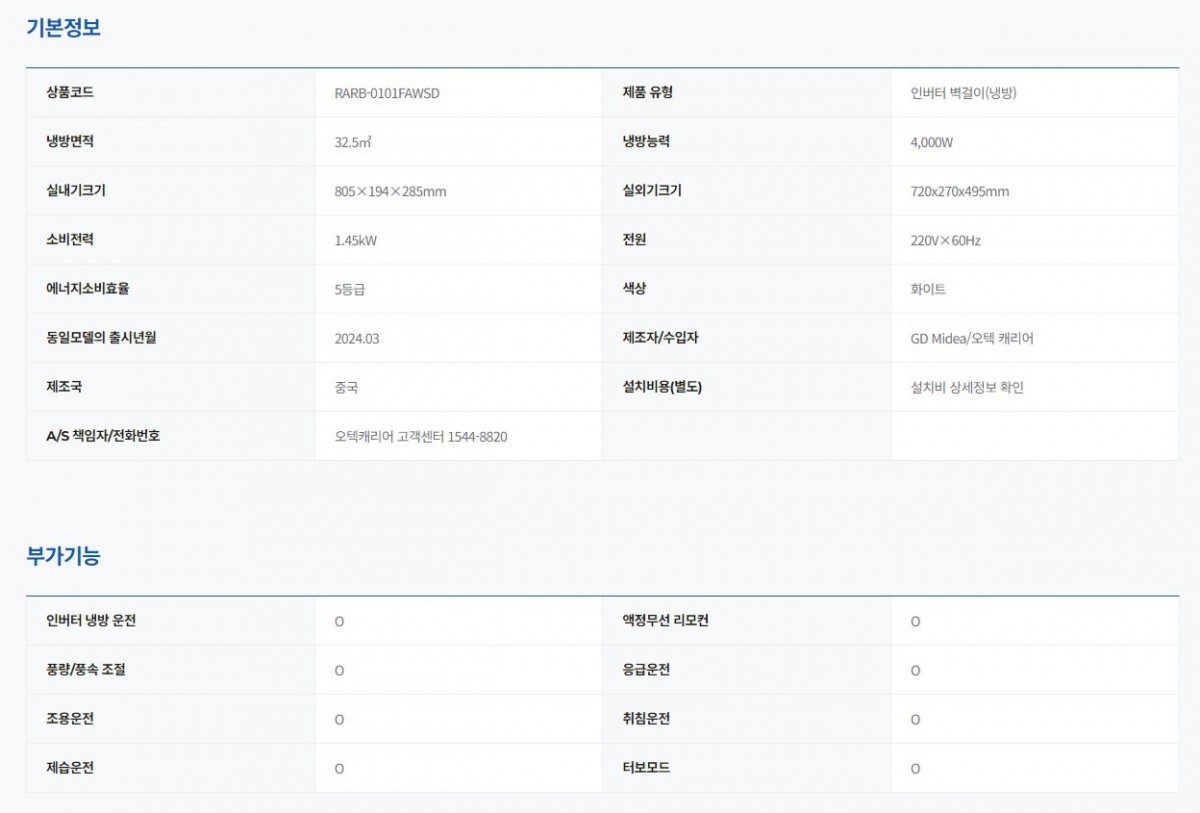Click the 부가기능 section heading
Screen dimensions: 1200x813
tap(63, 556)
